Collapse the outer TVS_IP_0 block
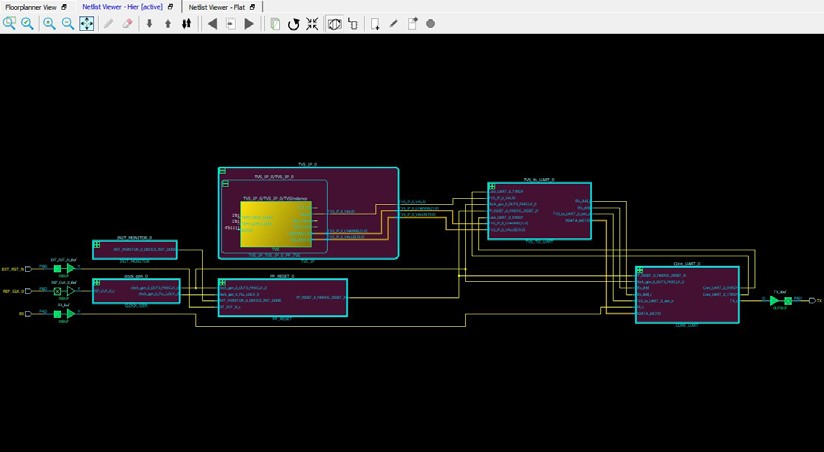824x452 pixels. [223, 172]
